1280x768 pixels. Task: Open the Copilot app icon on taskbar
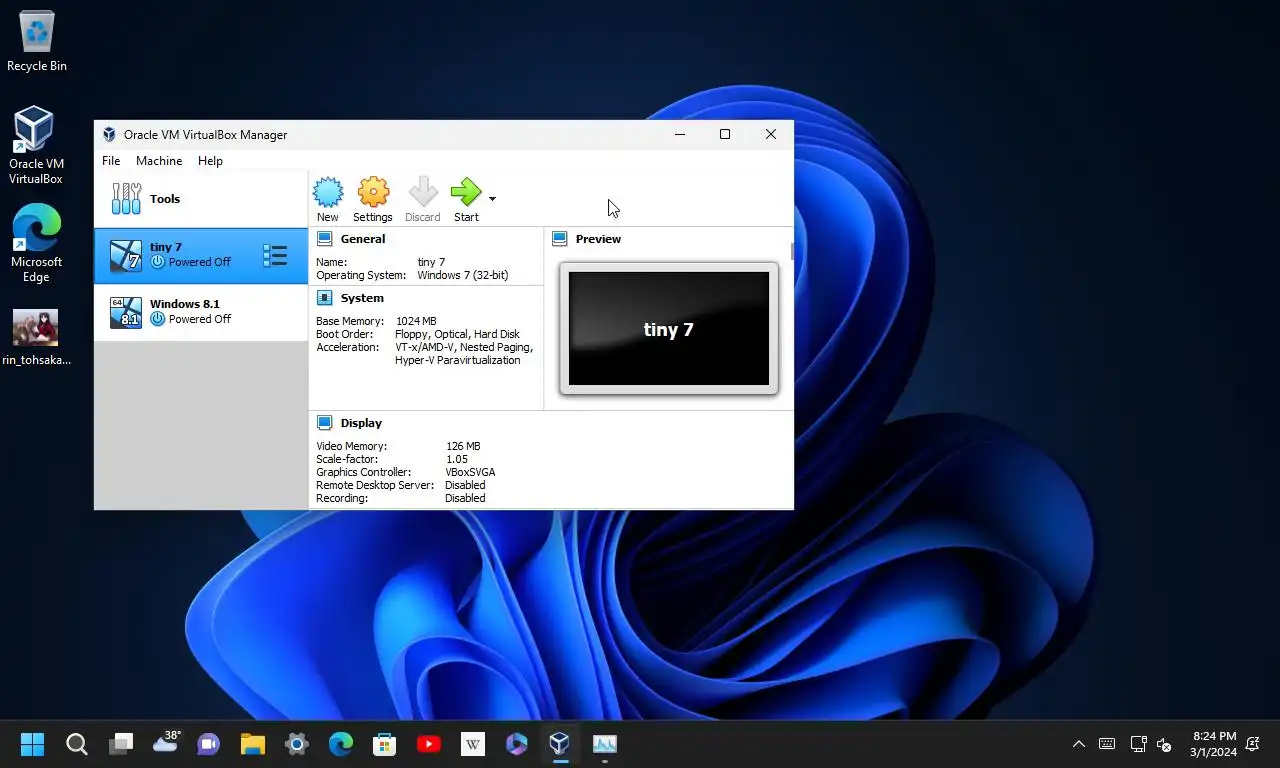pos(517,744)
